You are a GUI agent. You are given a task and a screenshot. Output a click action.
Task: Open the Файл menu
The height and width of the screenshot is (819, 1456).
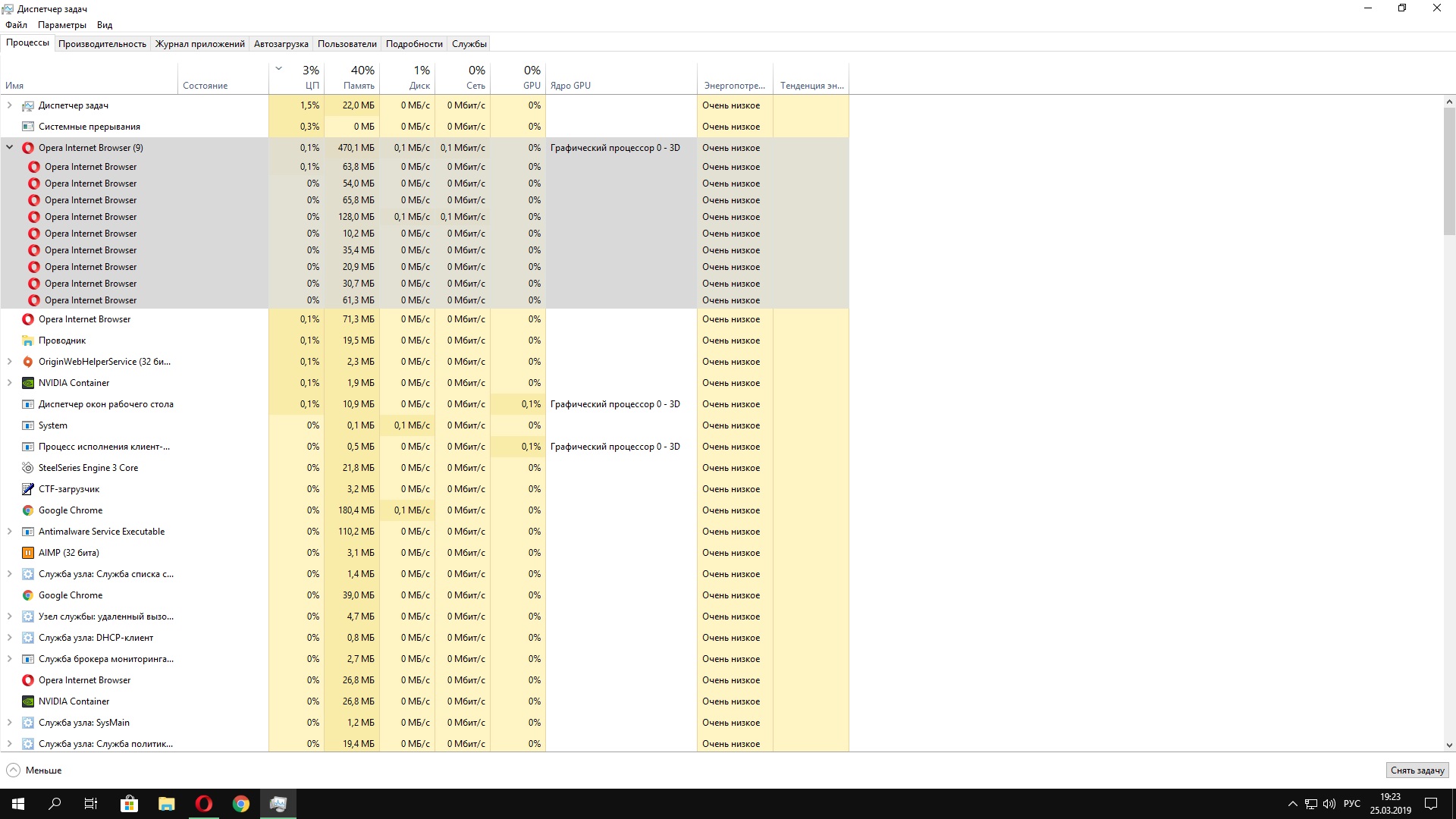pyautogui.click(x=16, y=25)
